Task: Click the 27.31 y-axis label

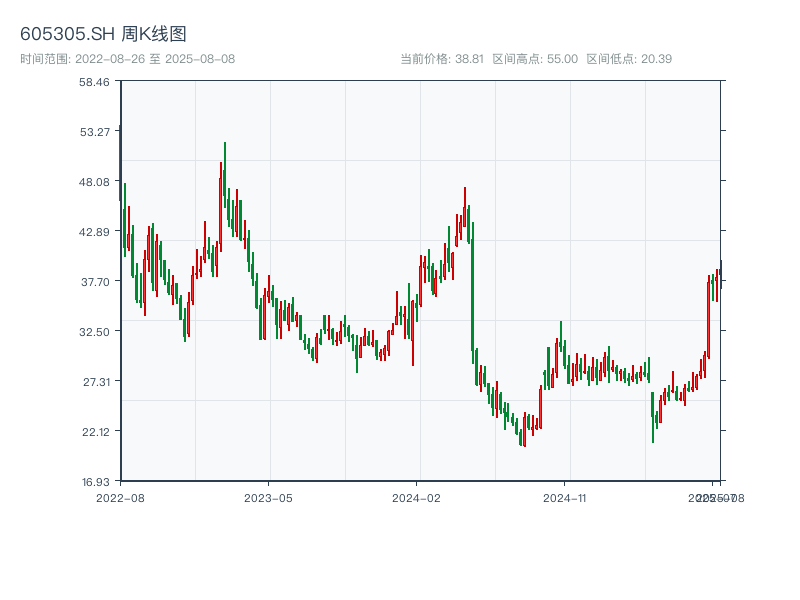Action: coord(94,382)
